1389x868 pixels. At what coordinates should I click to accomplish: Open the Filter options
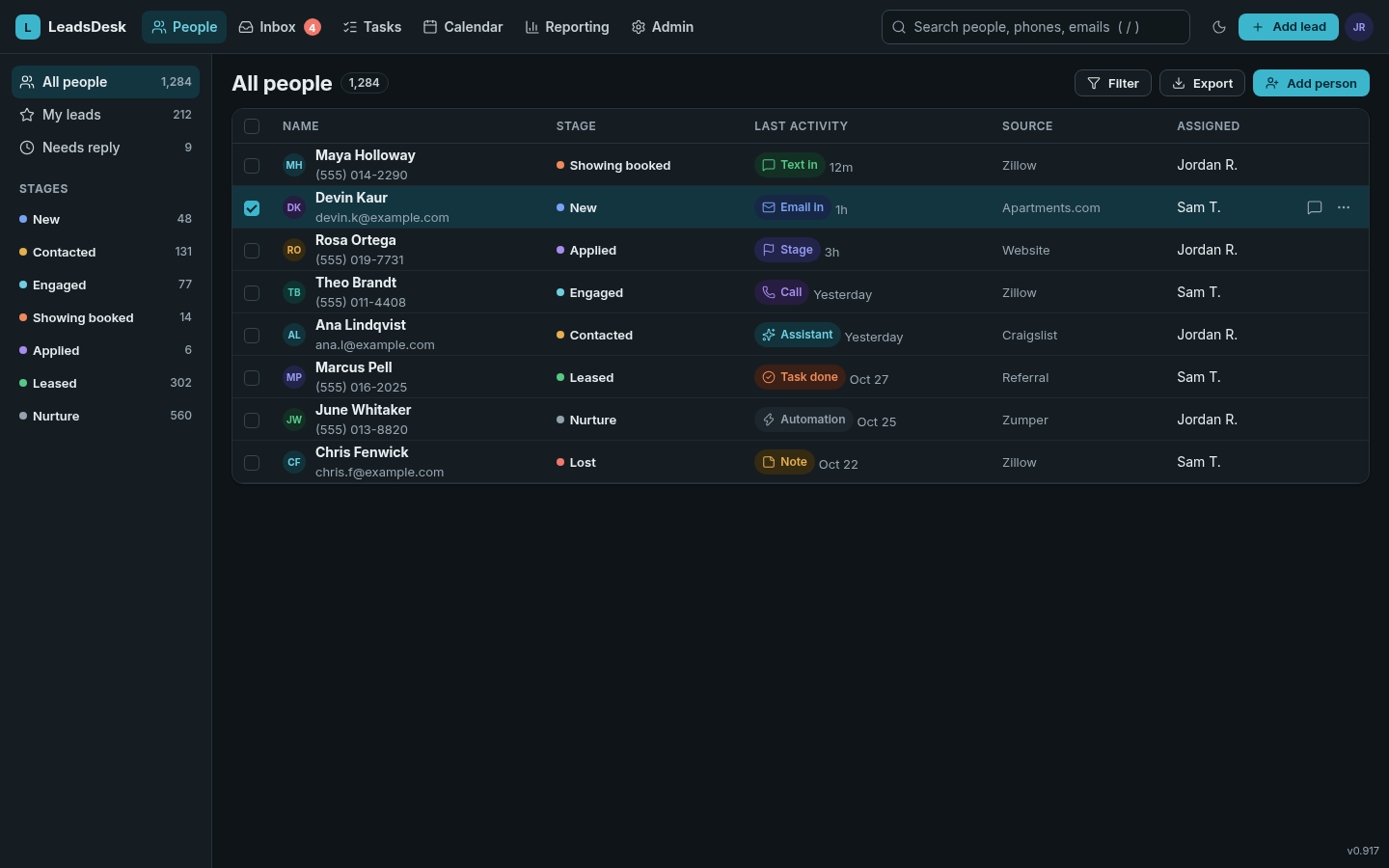1113,83
